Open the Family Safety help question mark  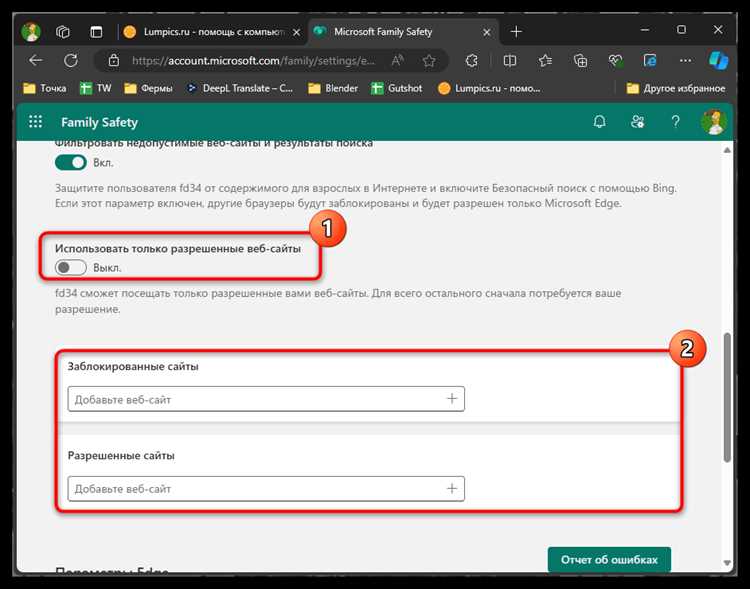(x=675, y=122)
